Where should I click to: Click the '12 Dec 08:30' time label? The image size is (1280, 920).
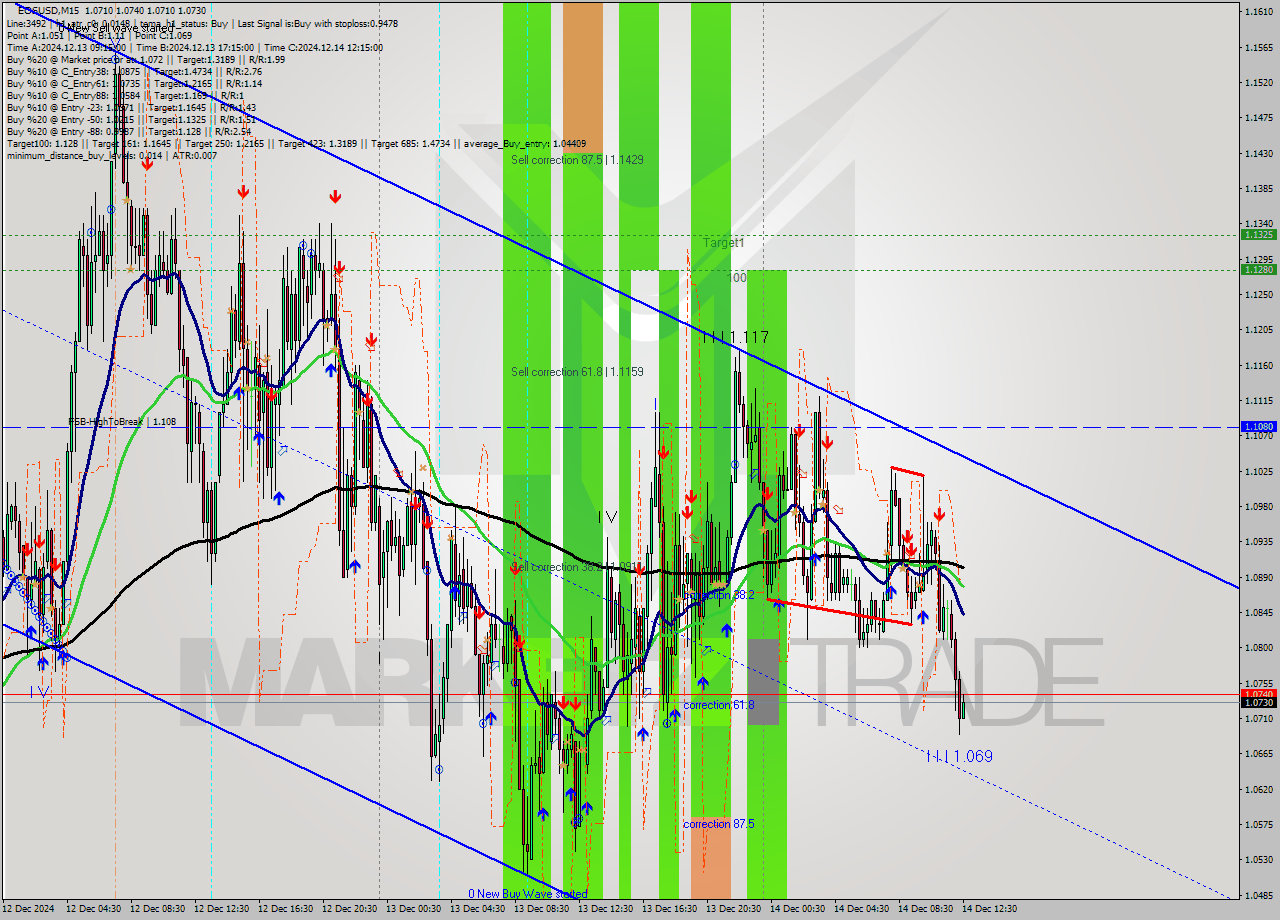[158, 909]
